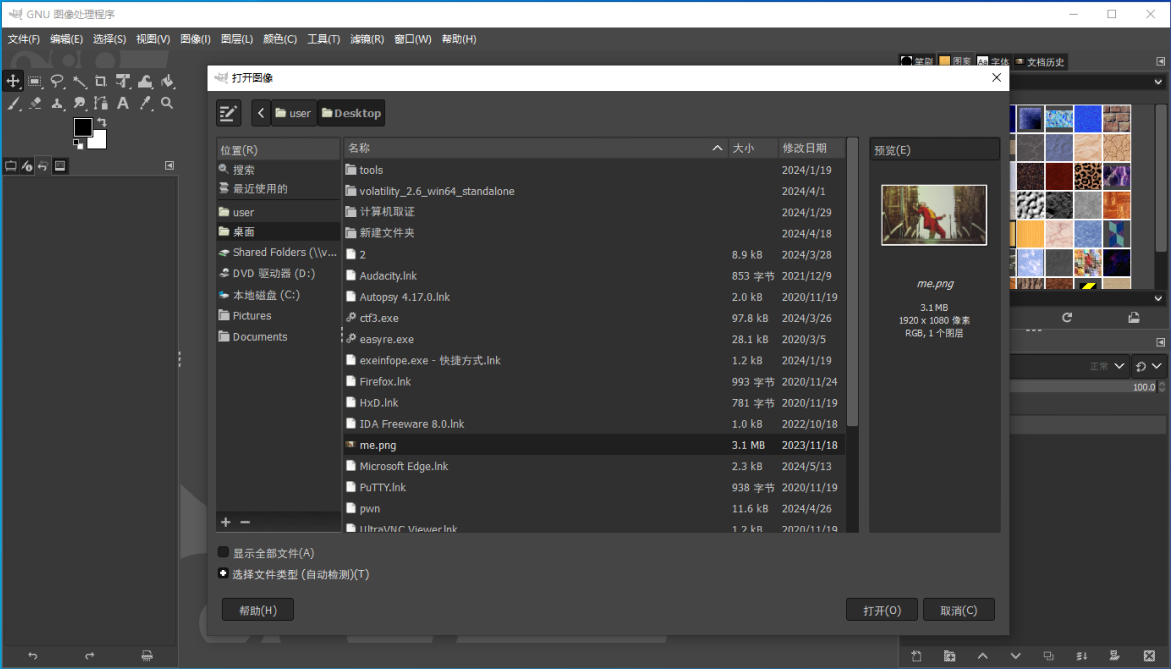Open the 颜色(C) menu

[x=280, y=39]
